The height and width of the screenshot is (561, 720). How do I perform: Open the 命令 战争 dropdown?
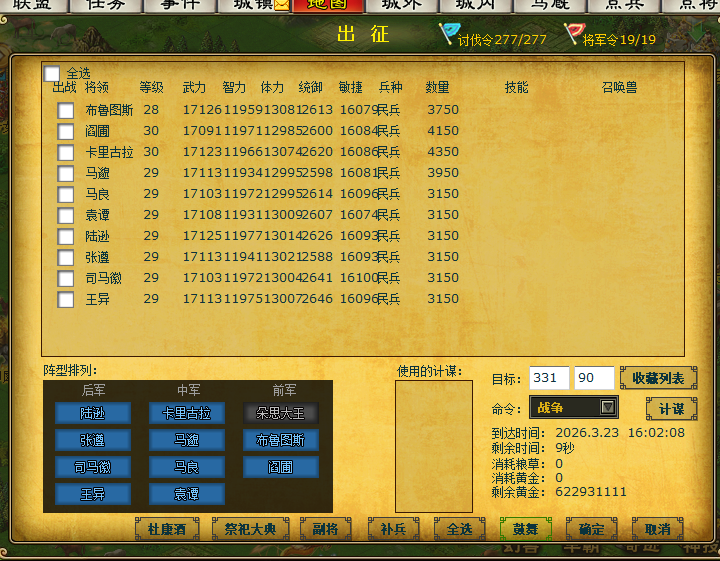tap(608, 407)
